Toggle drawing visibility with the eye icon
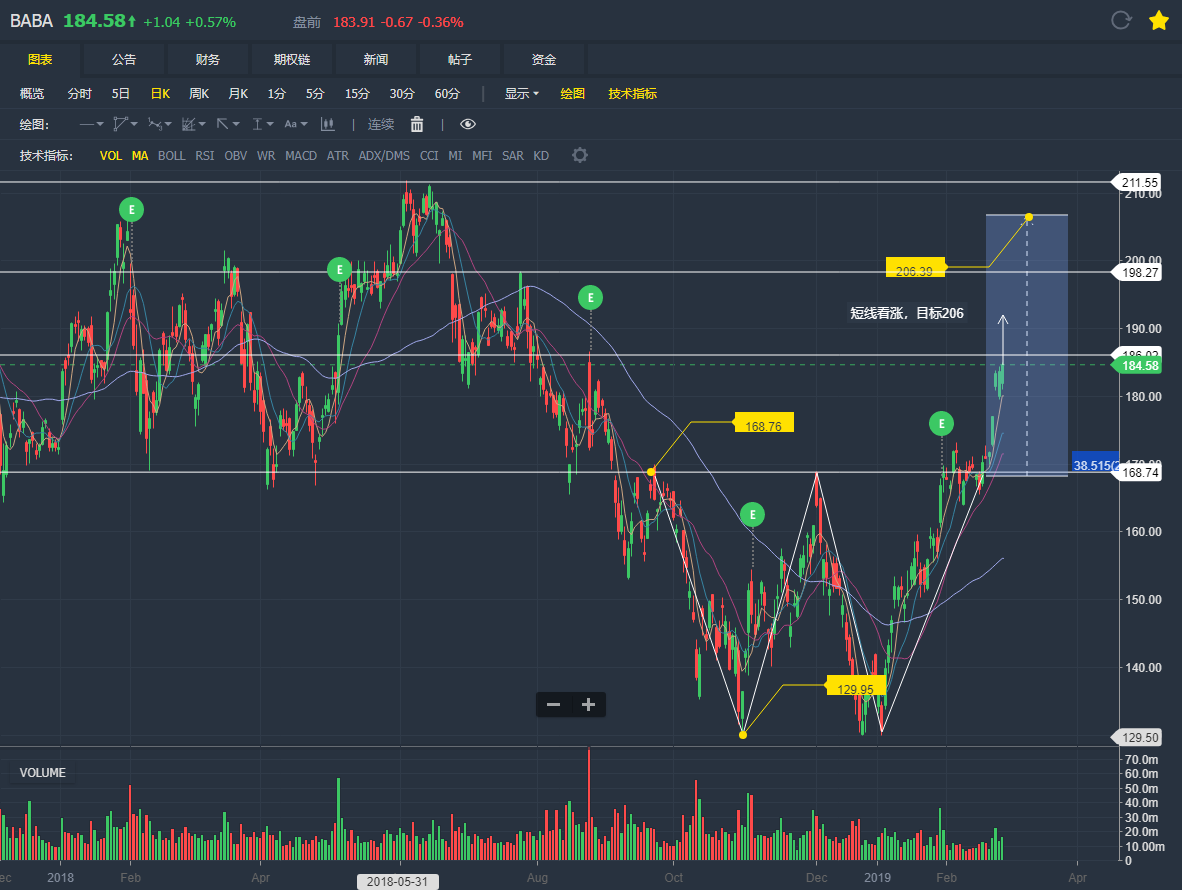 [x=467, y=124]
